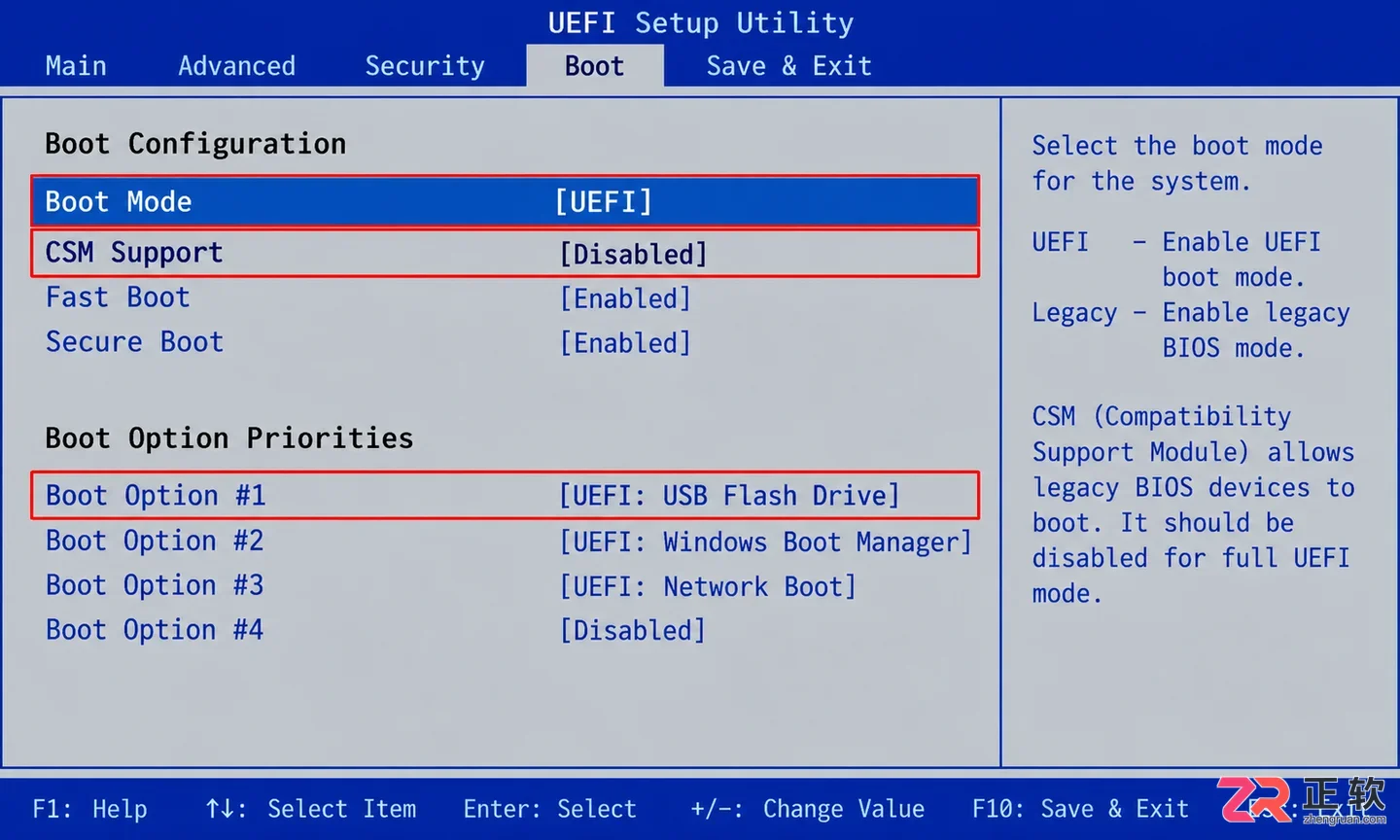
Task: Click the Boot Configuration heading
Action: (195, 144)
